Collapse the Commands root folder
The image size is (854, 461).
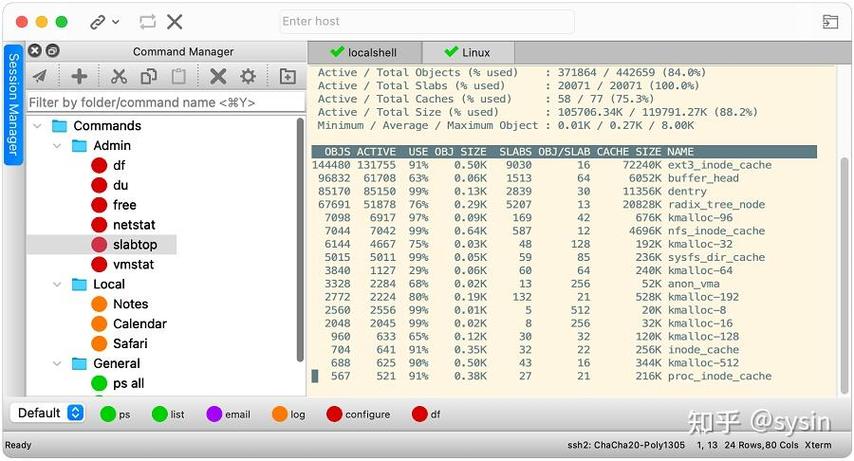(x=37, y=126)
